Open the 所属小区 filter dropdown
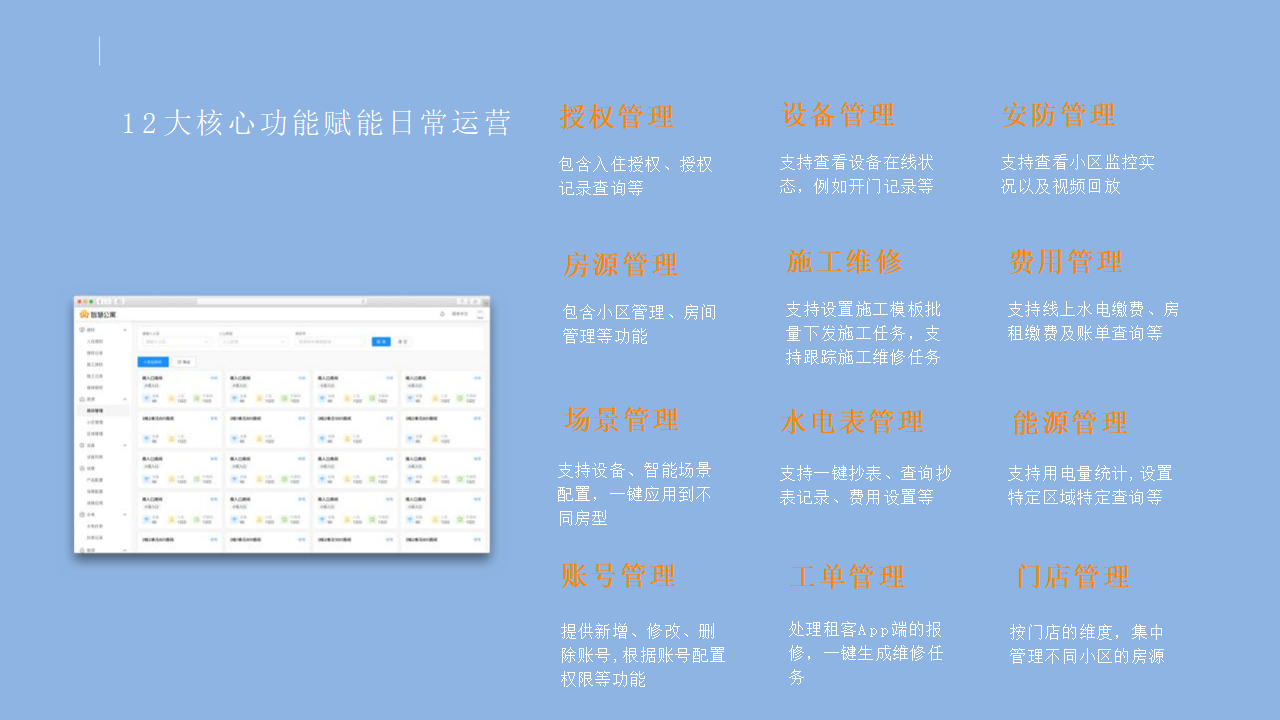This screenshot has width=1280, height=720. (178, 341)
